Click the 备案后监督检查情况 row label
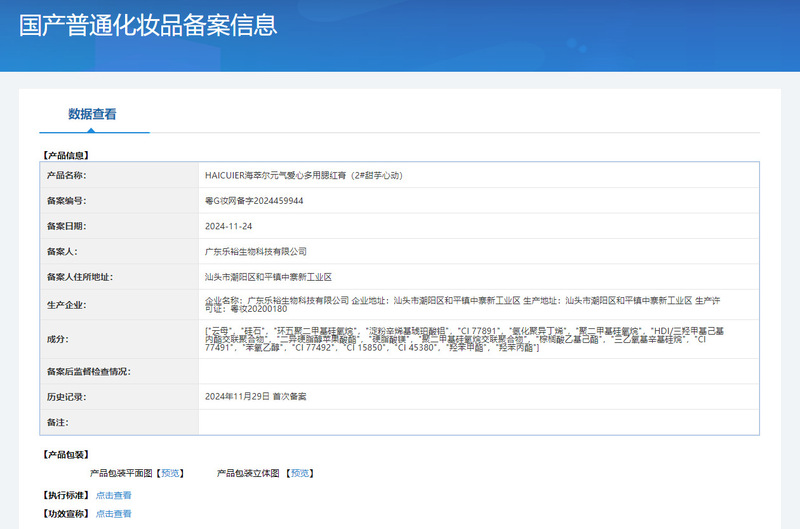800x529 pixels. coord(89,371)
